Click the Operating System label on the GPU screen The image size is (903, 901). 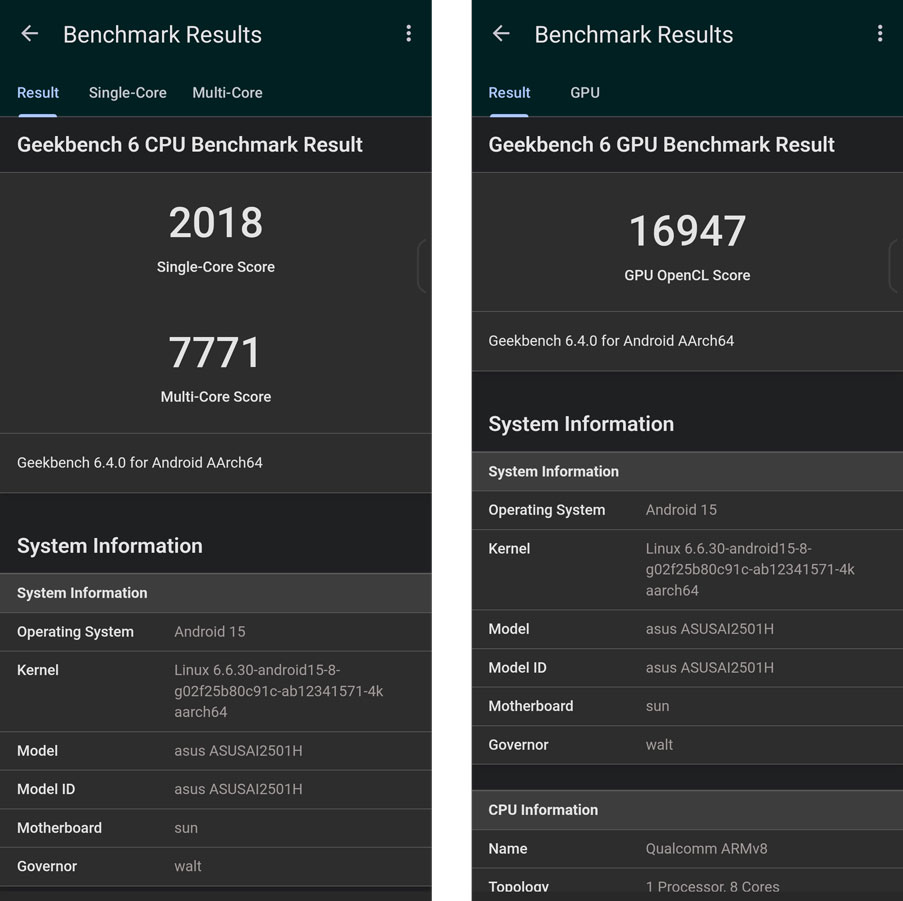tap(547, 510)
